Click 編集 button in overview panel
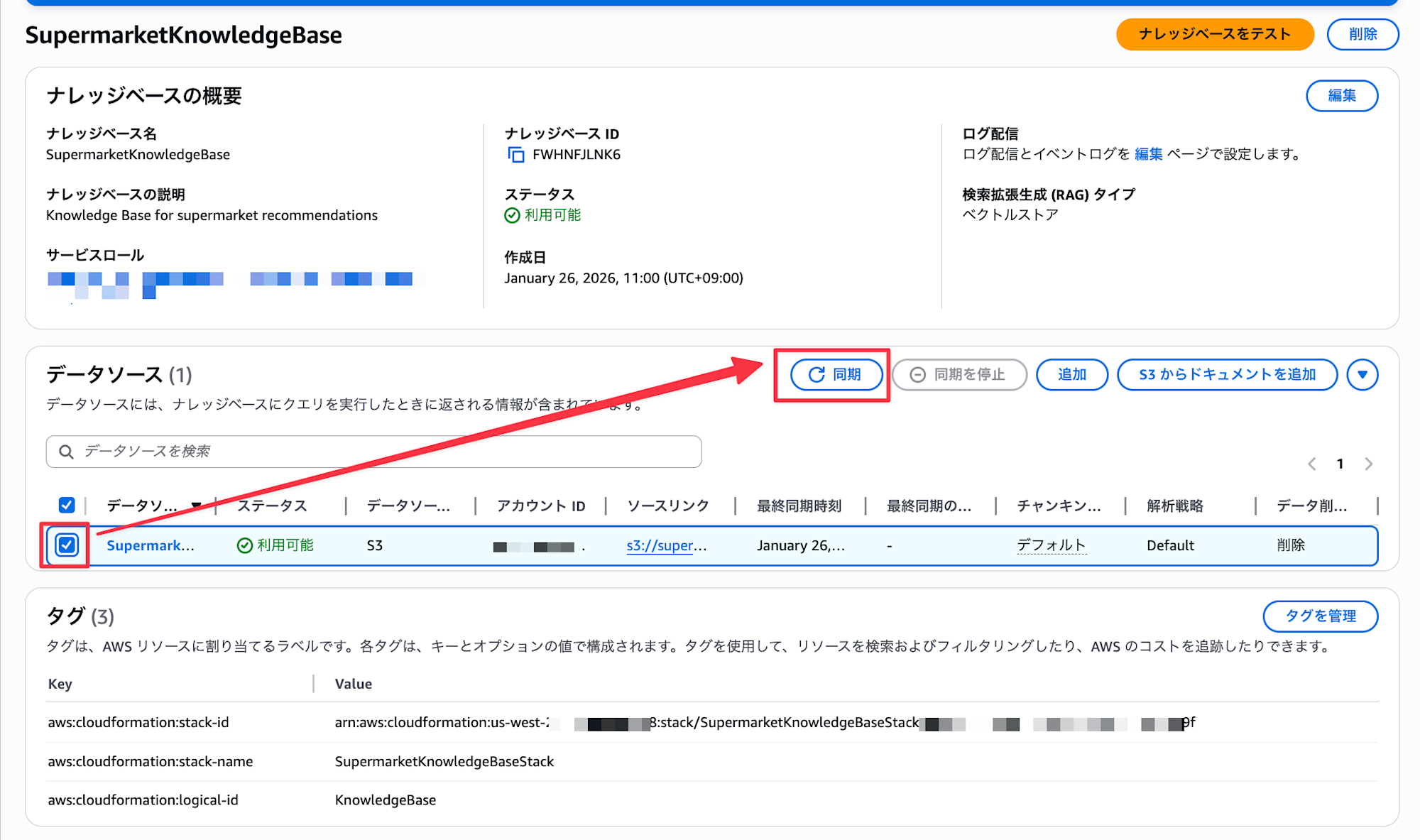Viewport: 1420px width, 840px height. pyautogui.click(x=1341, y=96)
